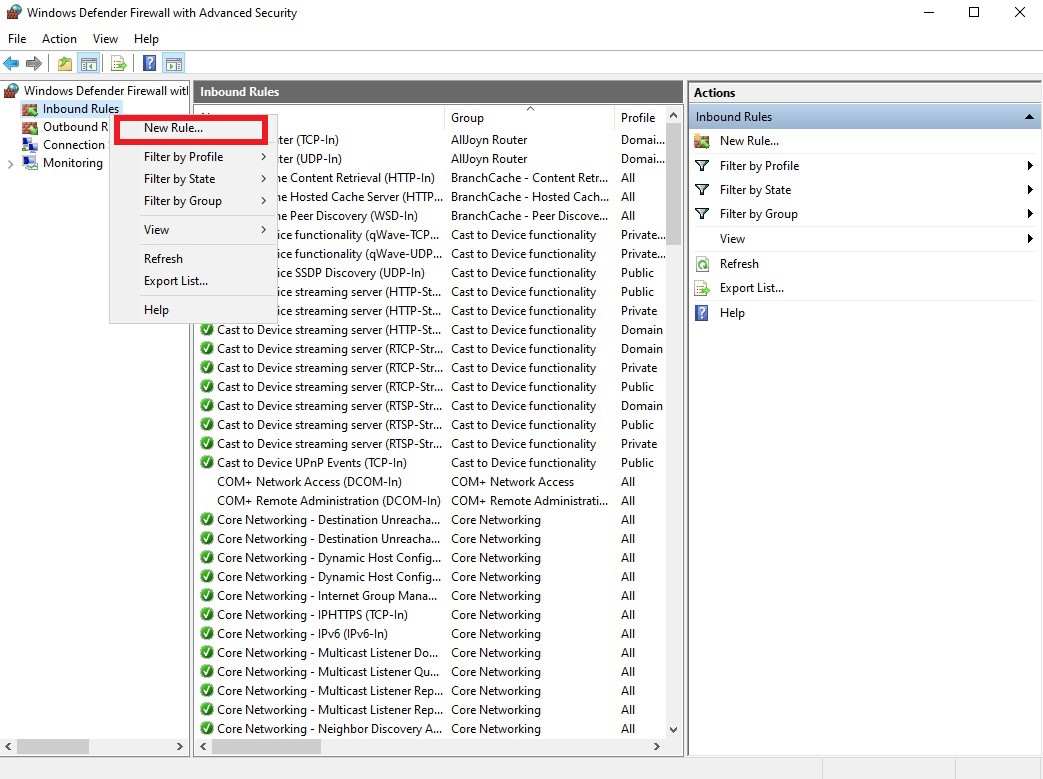Collapse the Inbound Rules section in Actions pane
This screenshot has width=1043, height=779.
coord(1029,117)
